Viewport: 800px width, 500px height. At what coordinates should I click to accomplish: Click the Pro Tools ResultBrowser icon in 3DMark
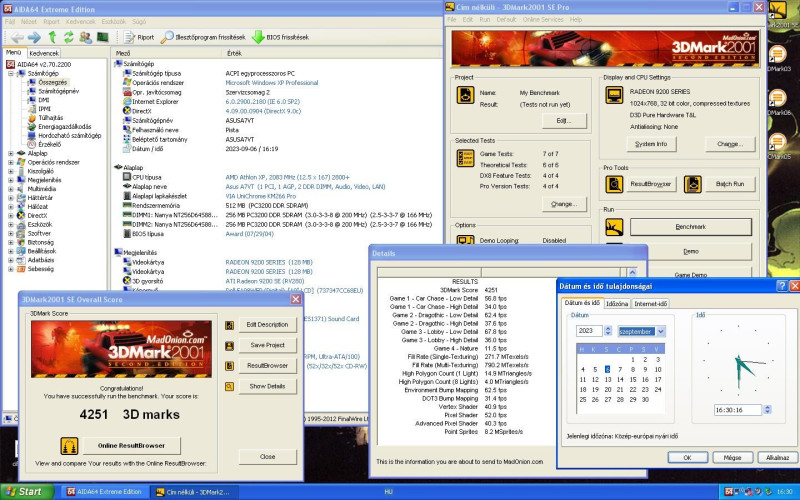click(x=614, y=184)
